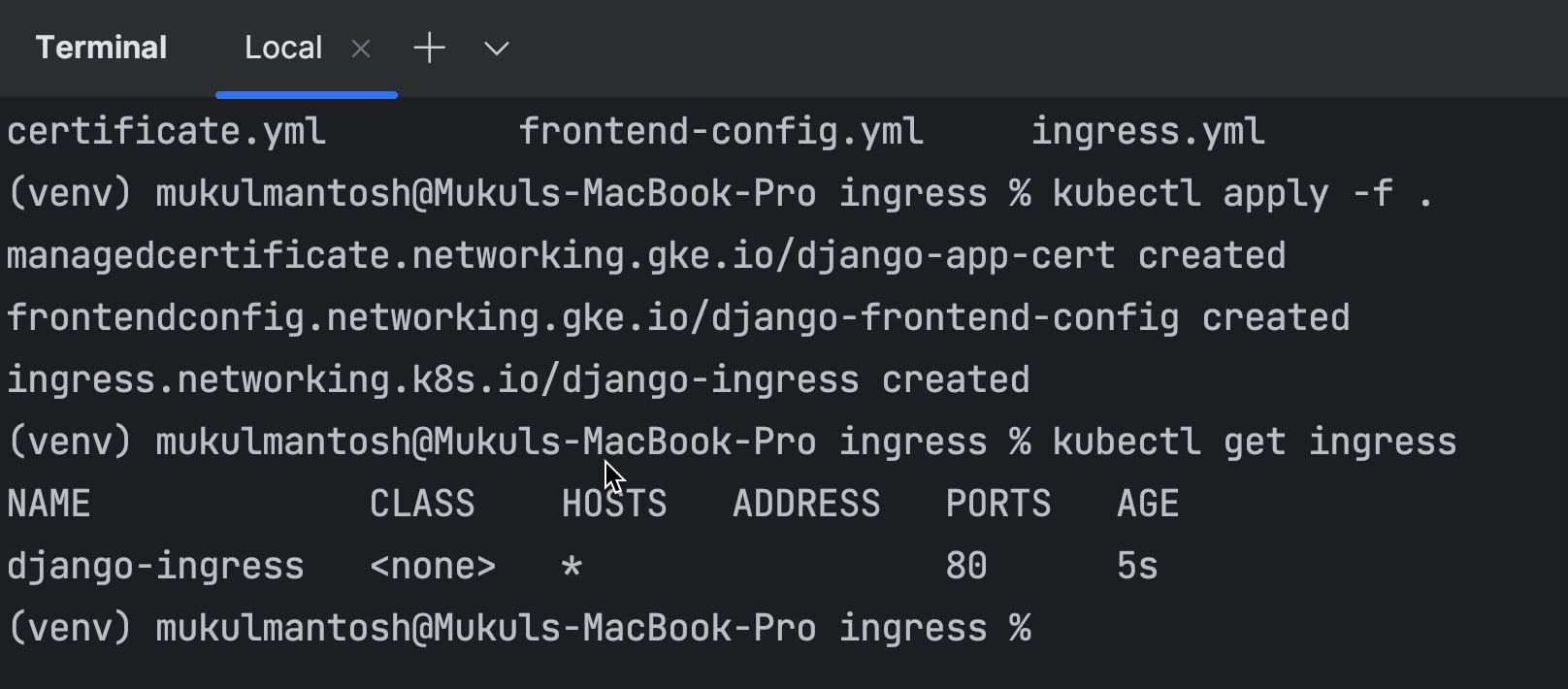Click the django-ingress name in table row
Screen dimensions: 1568x689
coord(155,566)
